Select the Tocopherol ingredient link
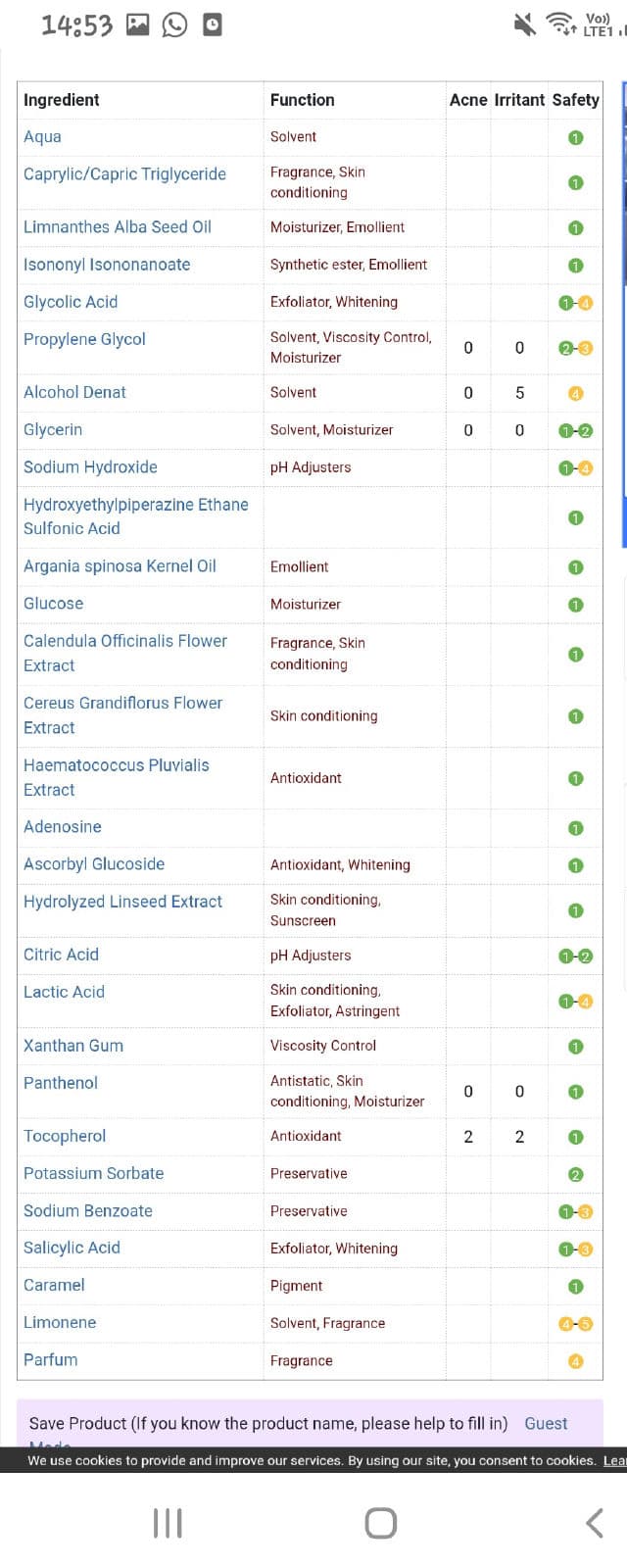Viewport: 627px width, 1568px height. click(x=65, y=1136)
